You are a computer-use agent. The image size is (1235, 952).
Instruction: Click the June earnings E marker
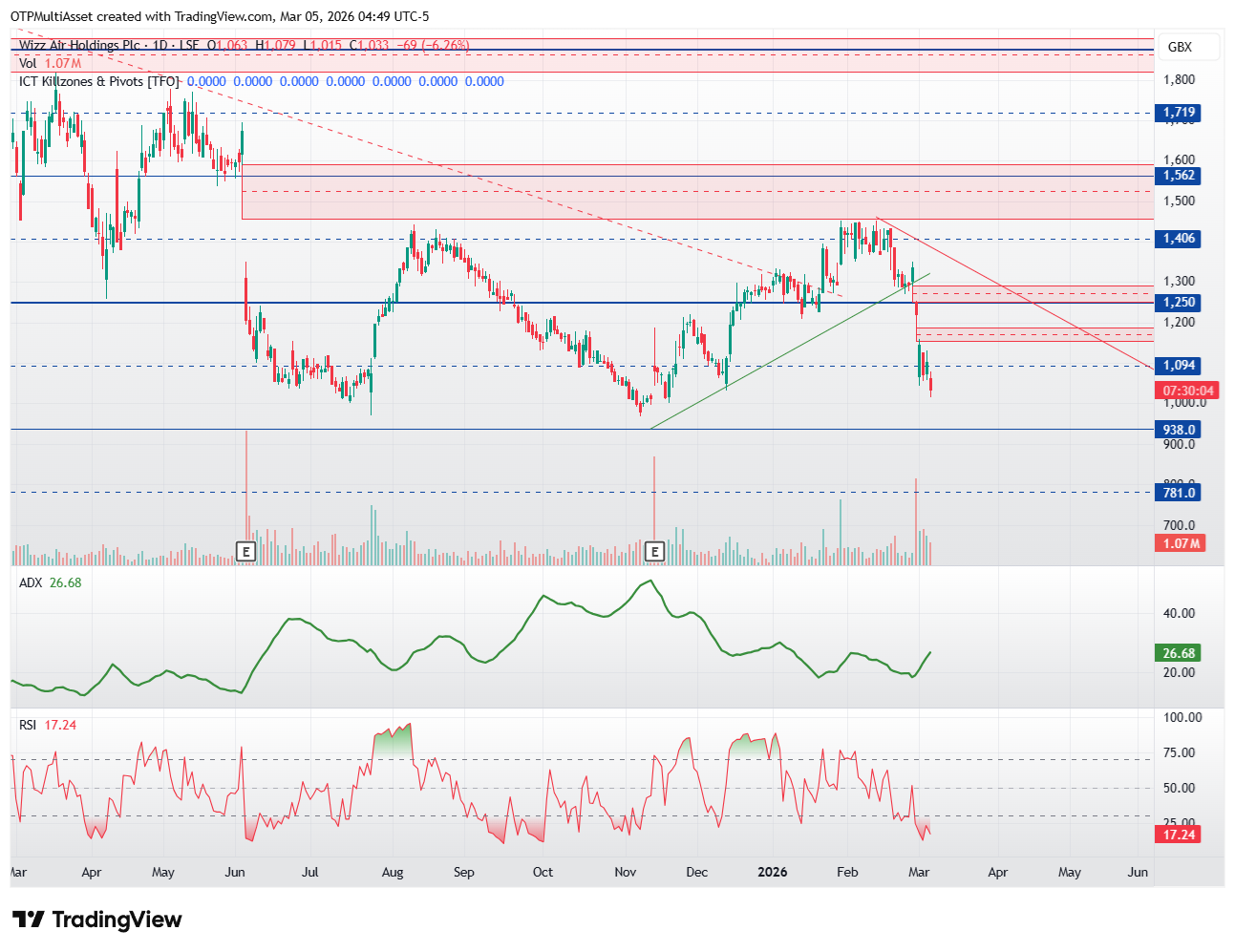coord(246,551)
